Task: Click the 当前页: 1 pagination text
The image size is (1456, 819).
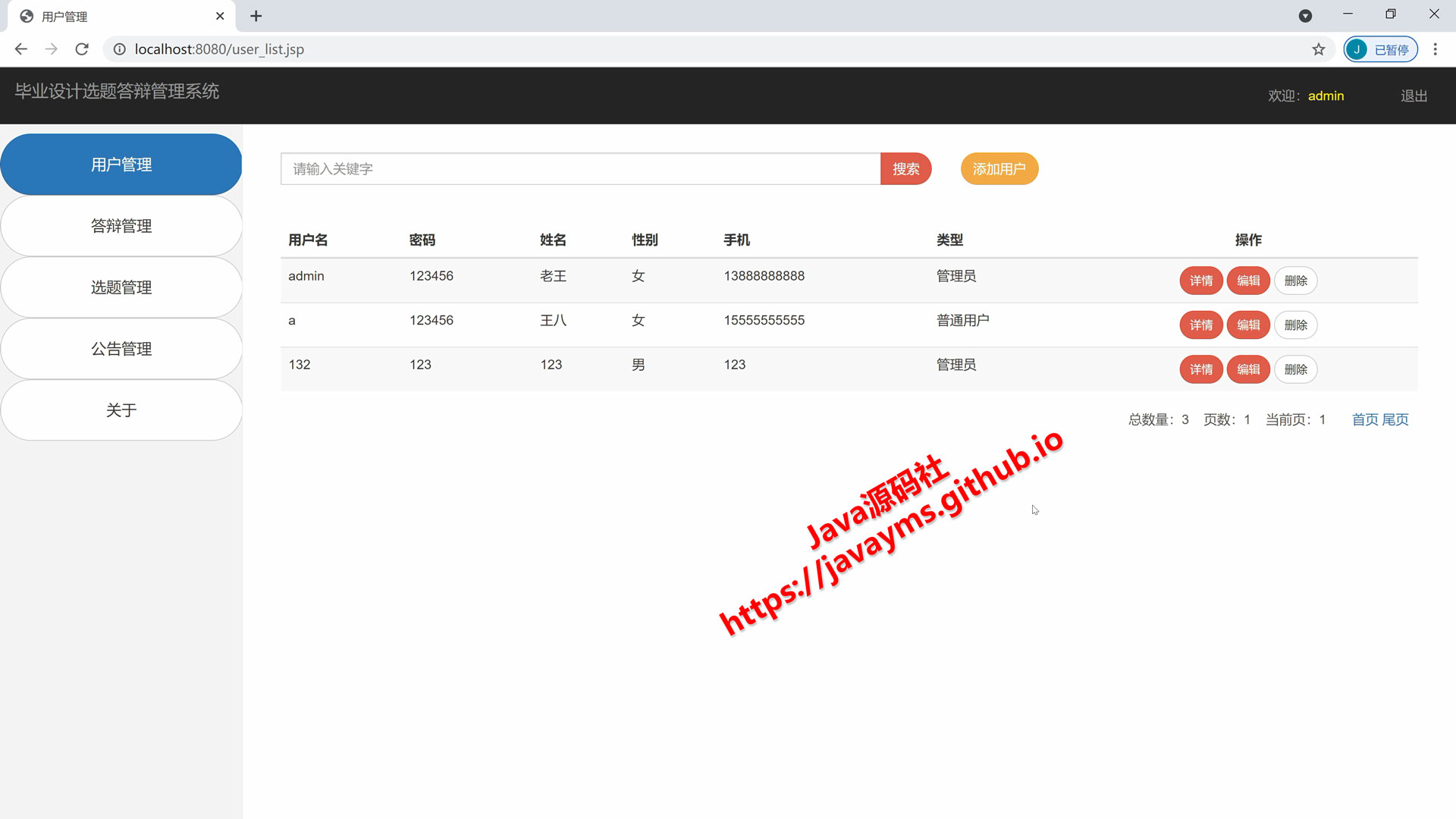Action: pos(1296,419)
